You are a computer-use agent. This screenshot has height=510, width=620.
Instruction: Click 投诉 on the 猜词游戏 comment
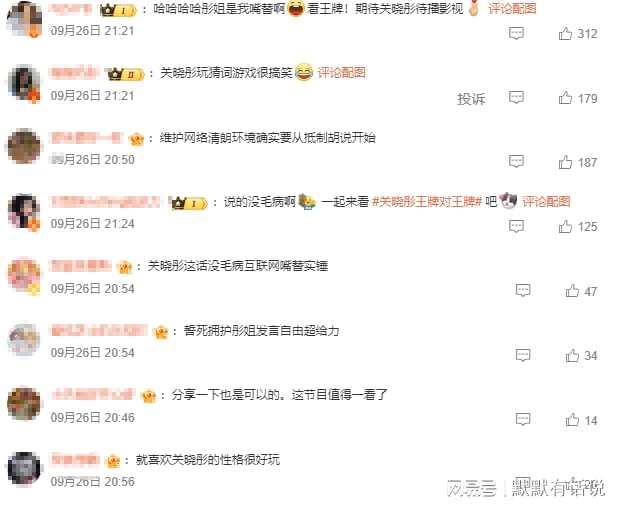pos(471,98)
